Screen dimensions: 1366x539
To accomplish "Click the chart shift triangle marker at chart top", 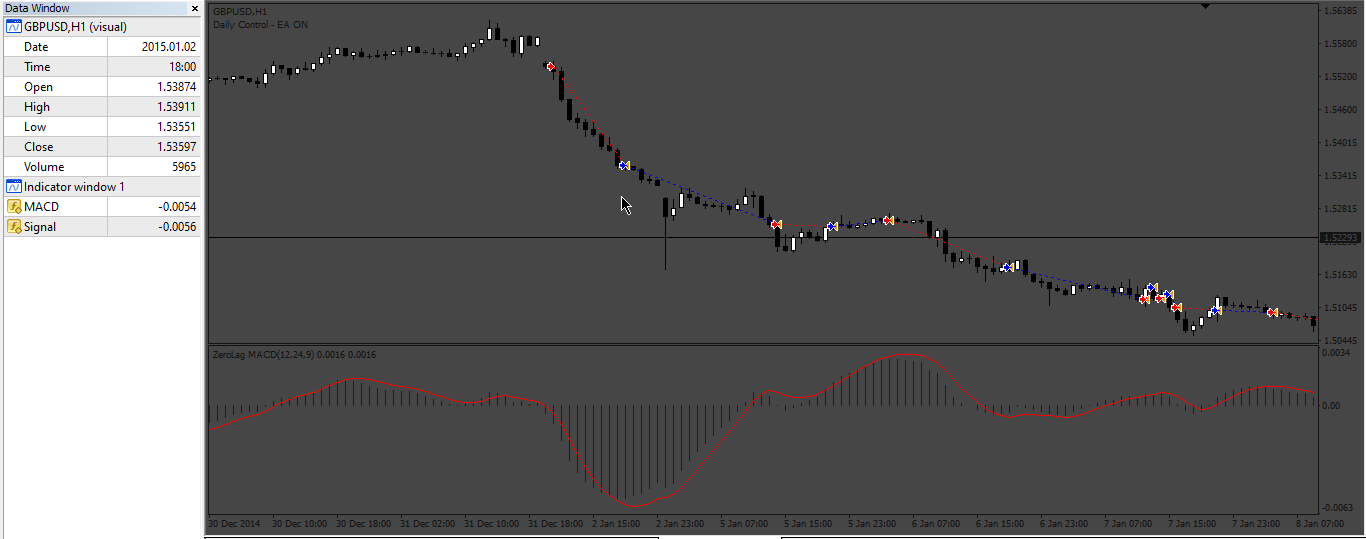I will point(1206,6).
